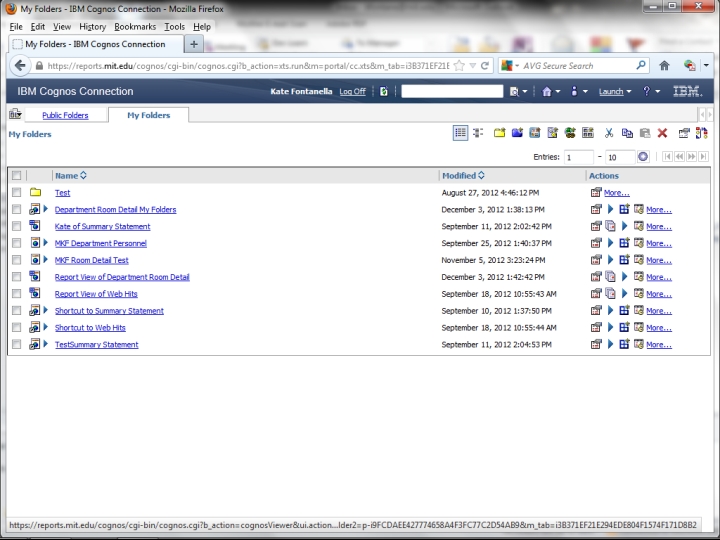Open the help question mark dropdown
This screenshot has height=540, width=720.
[651, 91]
